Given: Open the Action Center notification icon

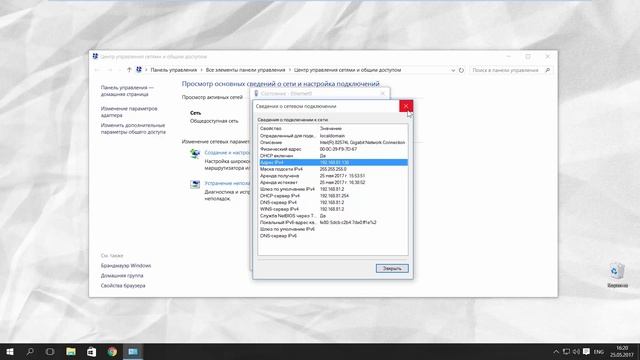Looking at the screenshot, I should (x=586, y=351).
